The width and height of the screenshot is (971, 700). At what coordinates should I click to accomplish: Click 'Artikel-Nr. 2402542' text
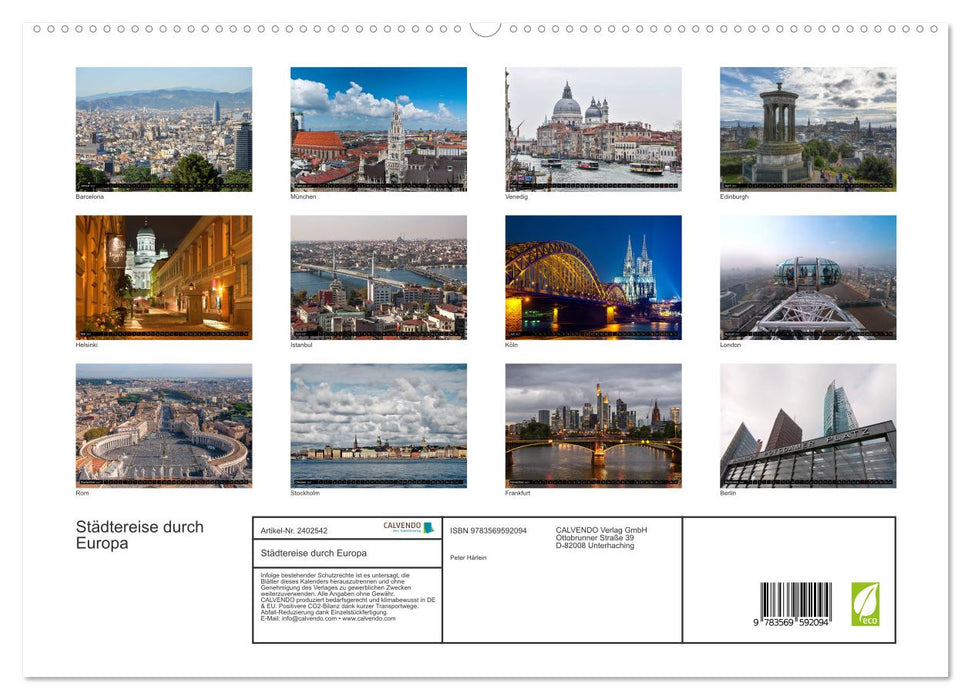pyautogui.click(x=294, y=531)
